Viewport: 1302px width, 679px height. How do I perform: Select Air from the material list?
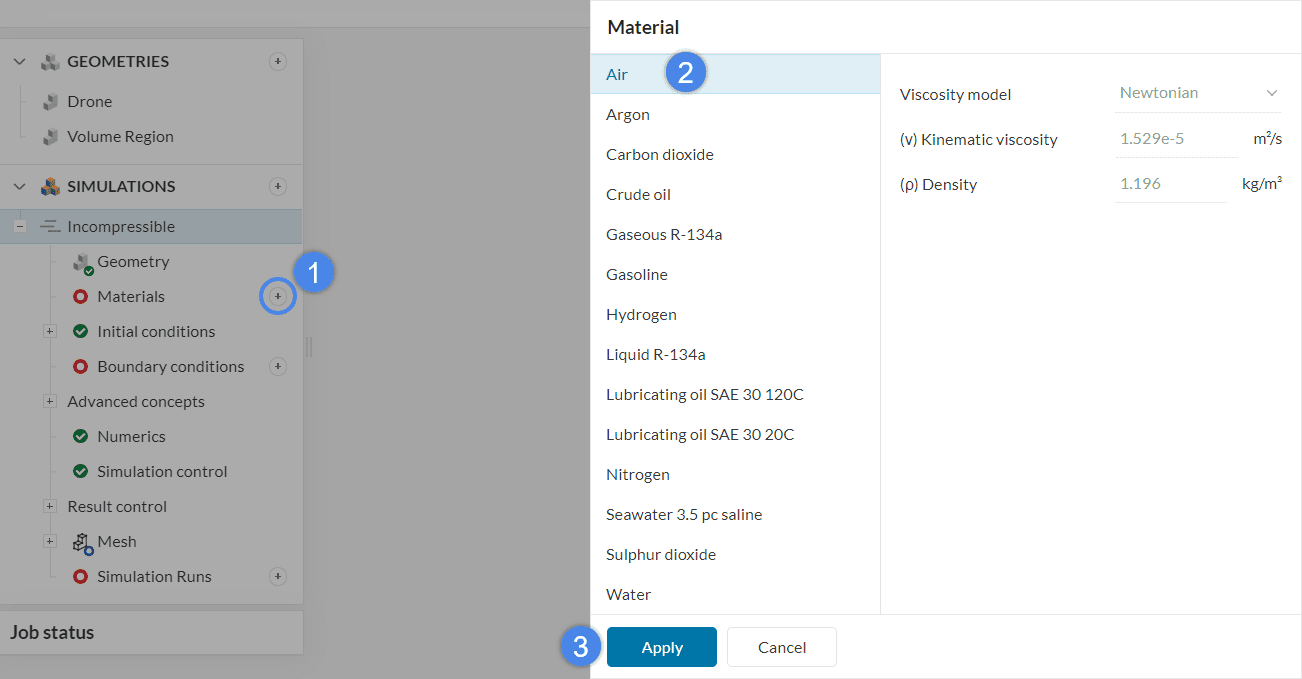(x=617, y=75)
